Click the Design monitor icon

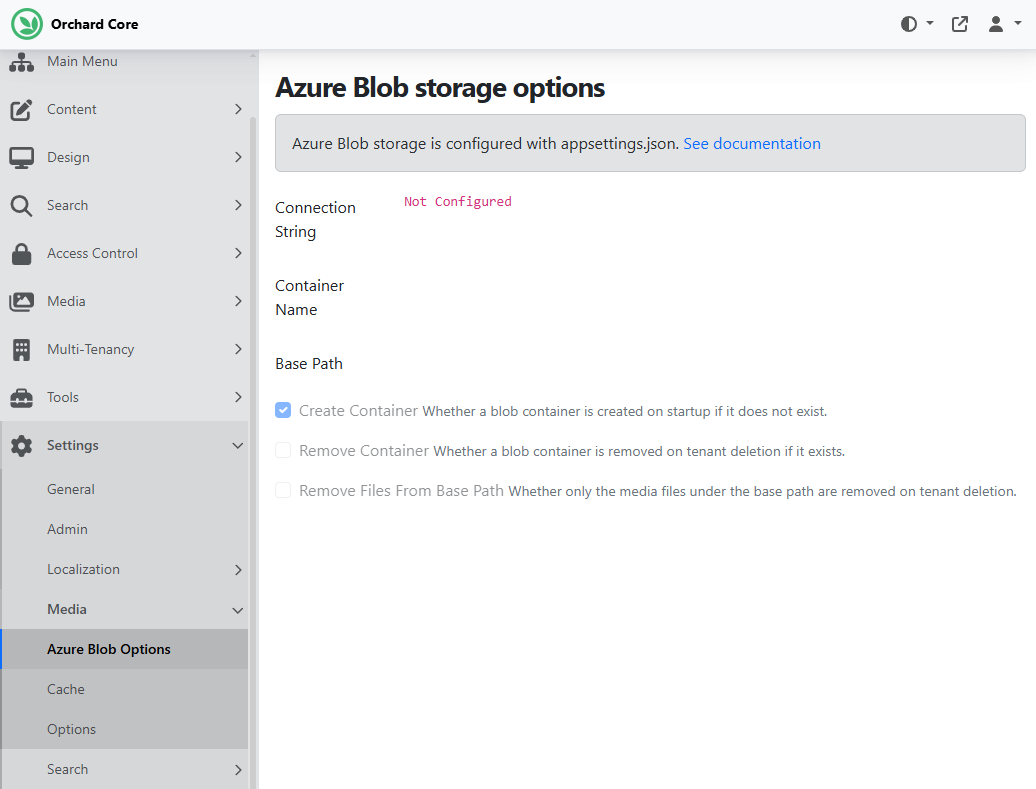(x=21, y=158)
